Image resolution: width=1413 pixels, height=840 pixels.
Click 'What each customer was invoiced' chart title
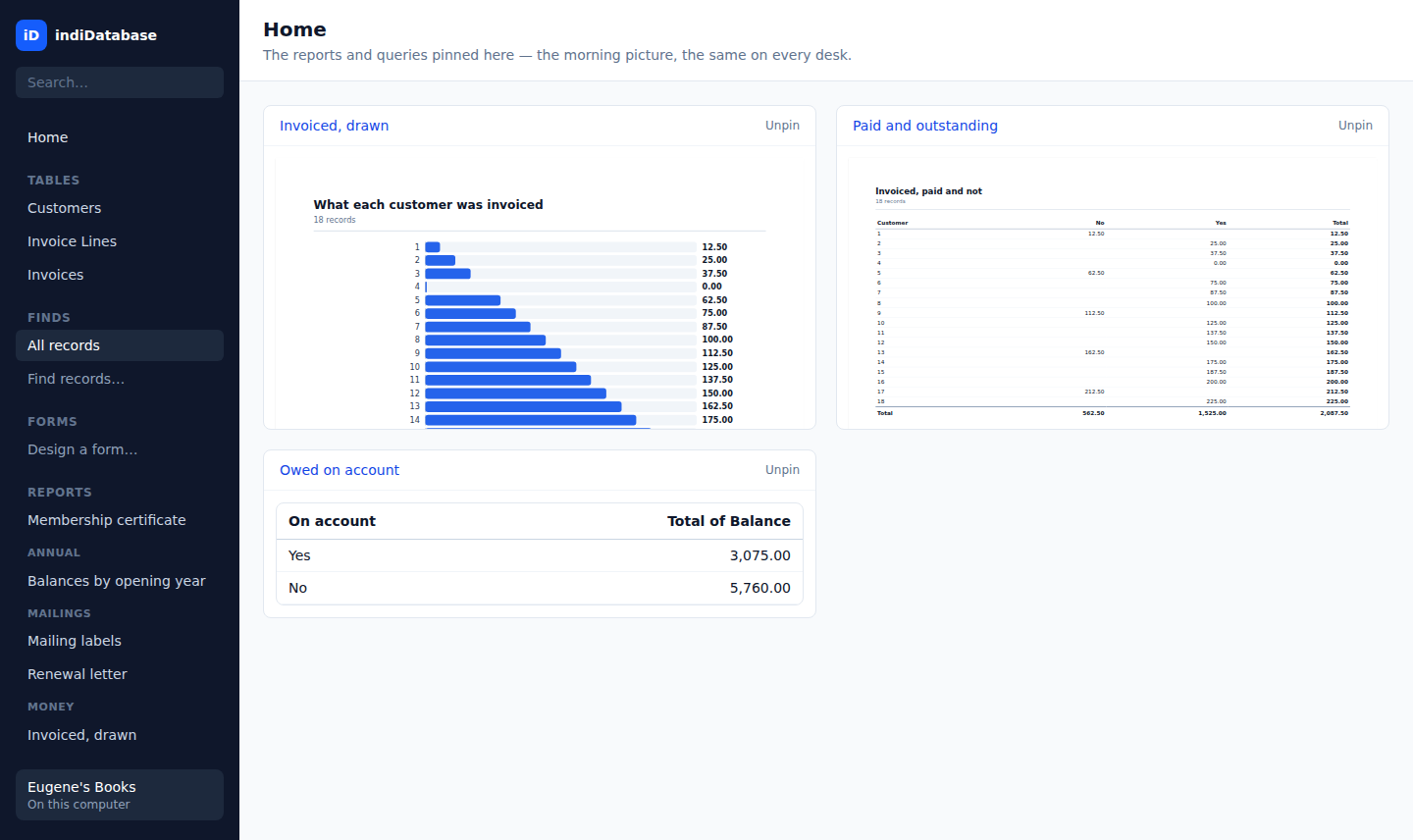click(x=428, y=205)
